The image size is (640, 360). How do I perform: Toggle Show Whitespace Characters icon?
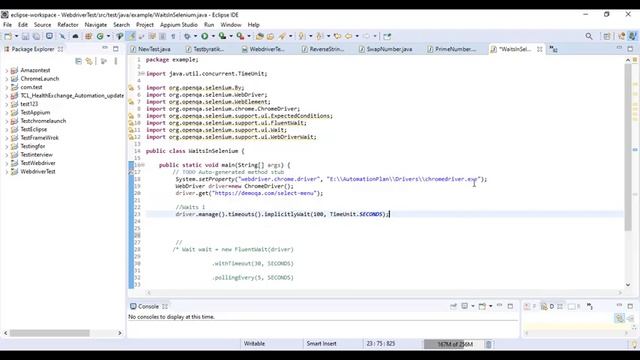click(173, 36)
